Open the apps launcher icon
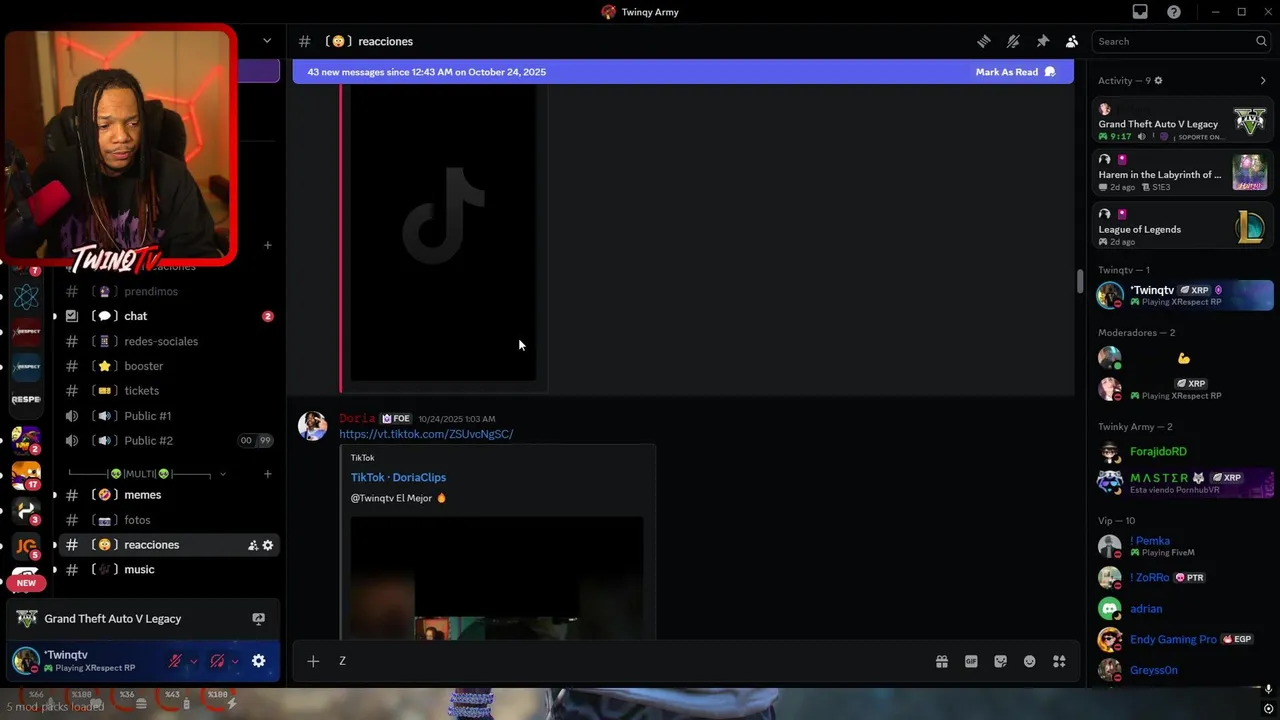 coord(1059,661)
